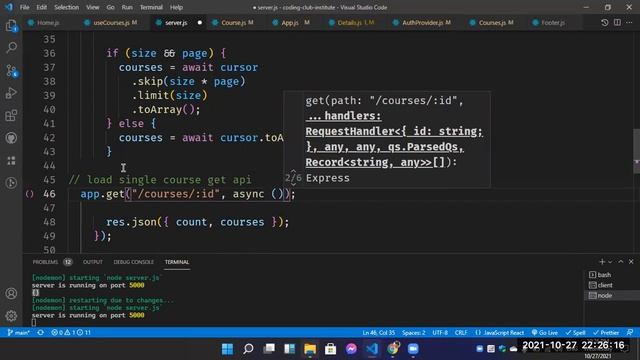This screenshot has height=360, width=640.
Task: Create a new terminal with plus icon
Action: coord(602,262)
